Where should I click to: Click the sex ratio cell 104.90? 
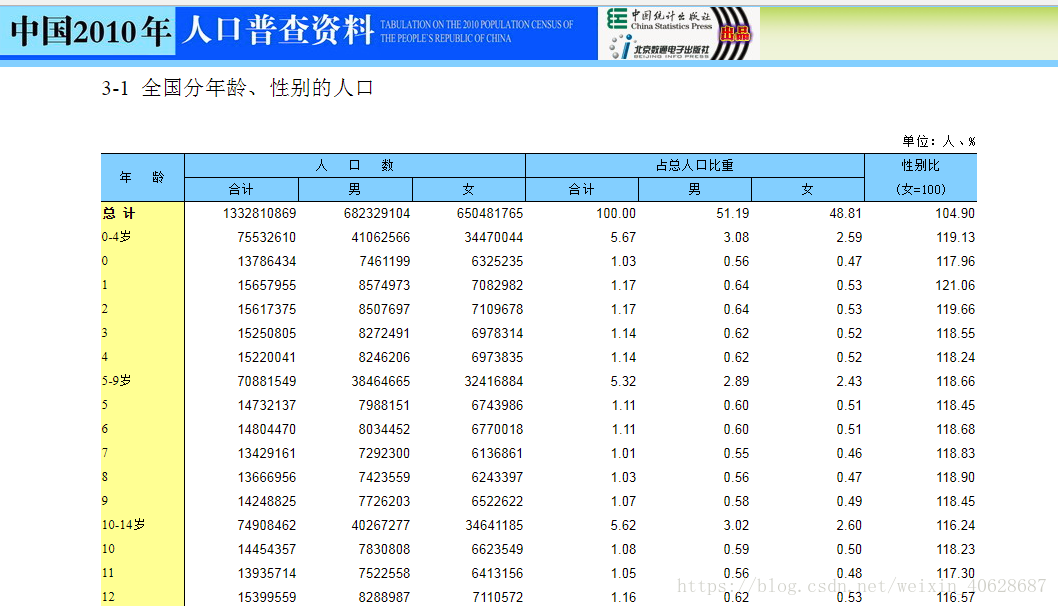(955, 213)
